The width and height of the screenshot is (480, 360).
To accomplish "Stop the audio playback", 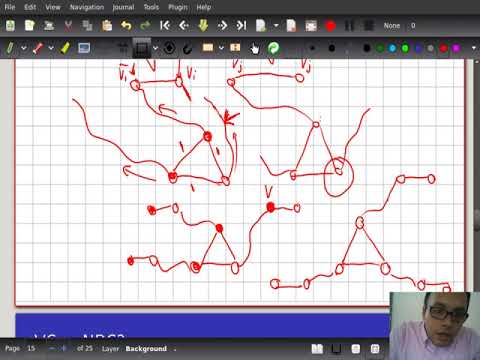I will point(368,26).
